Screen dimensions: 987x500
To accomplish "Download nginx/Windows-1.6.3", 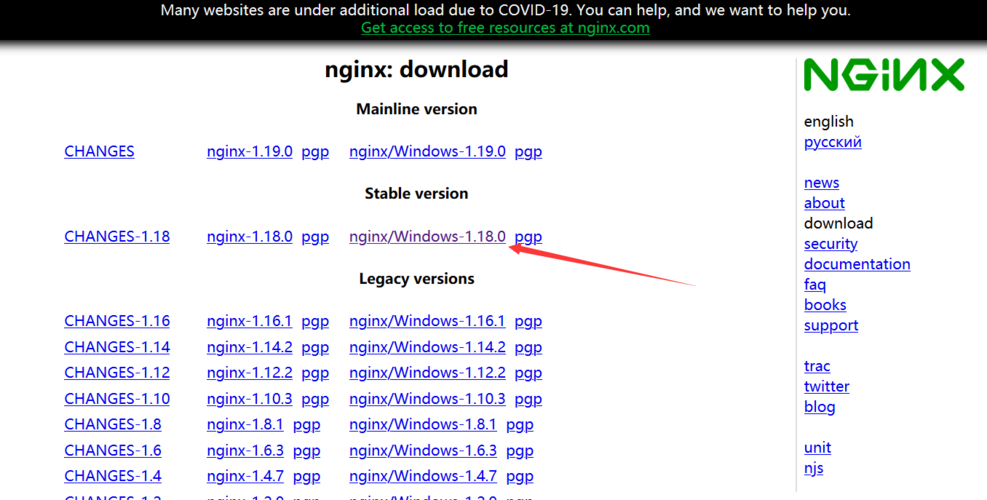I will (x=423, y=451).
